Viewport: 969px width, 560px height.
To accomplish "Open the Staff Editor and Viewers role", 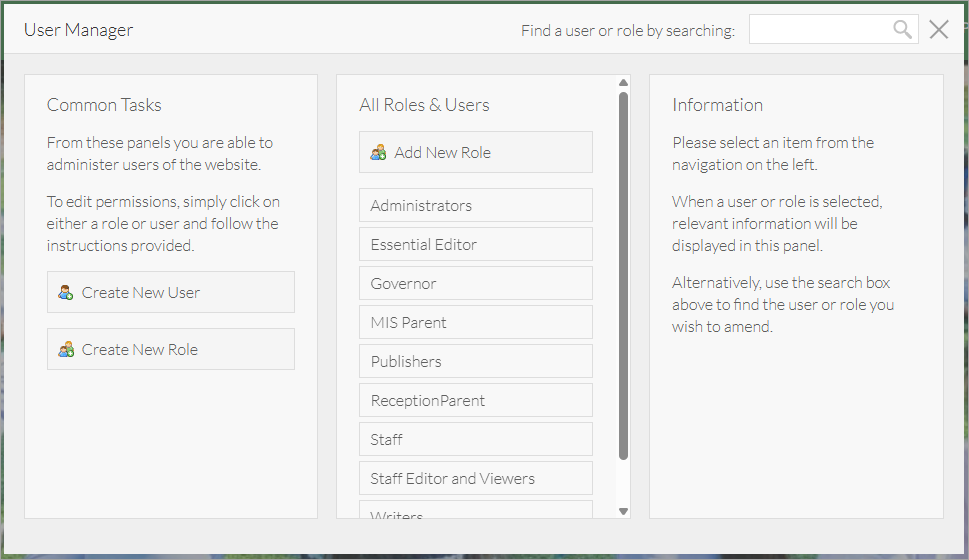I will 475,479.
